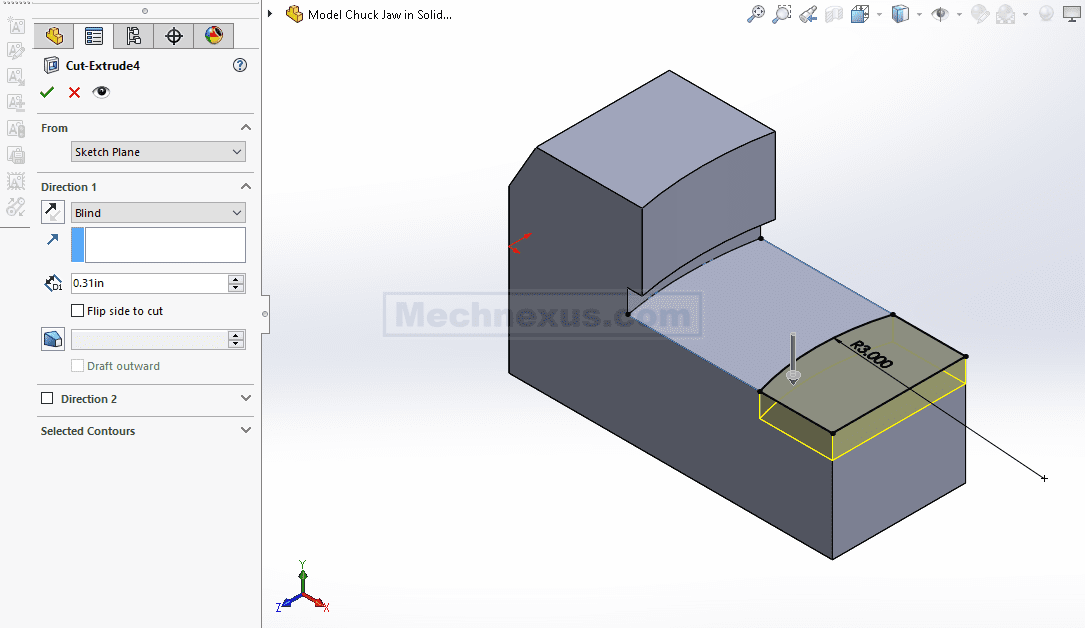Toggle the detailed preview eye
This screenshot has width=1085, height=628.
(x=101, y=92)
